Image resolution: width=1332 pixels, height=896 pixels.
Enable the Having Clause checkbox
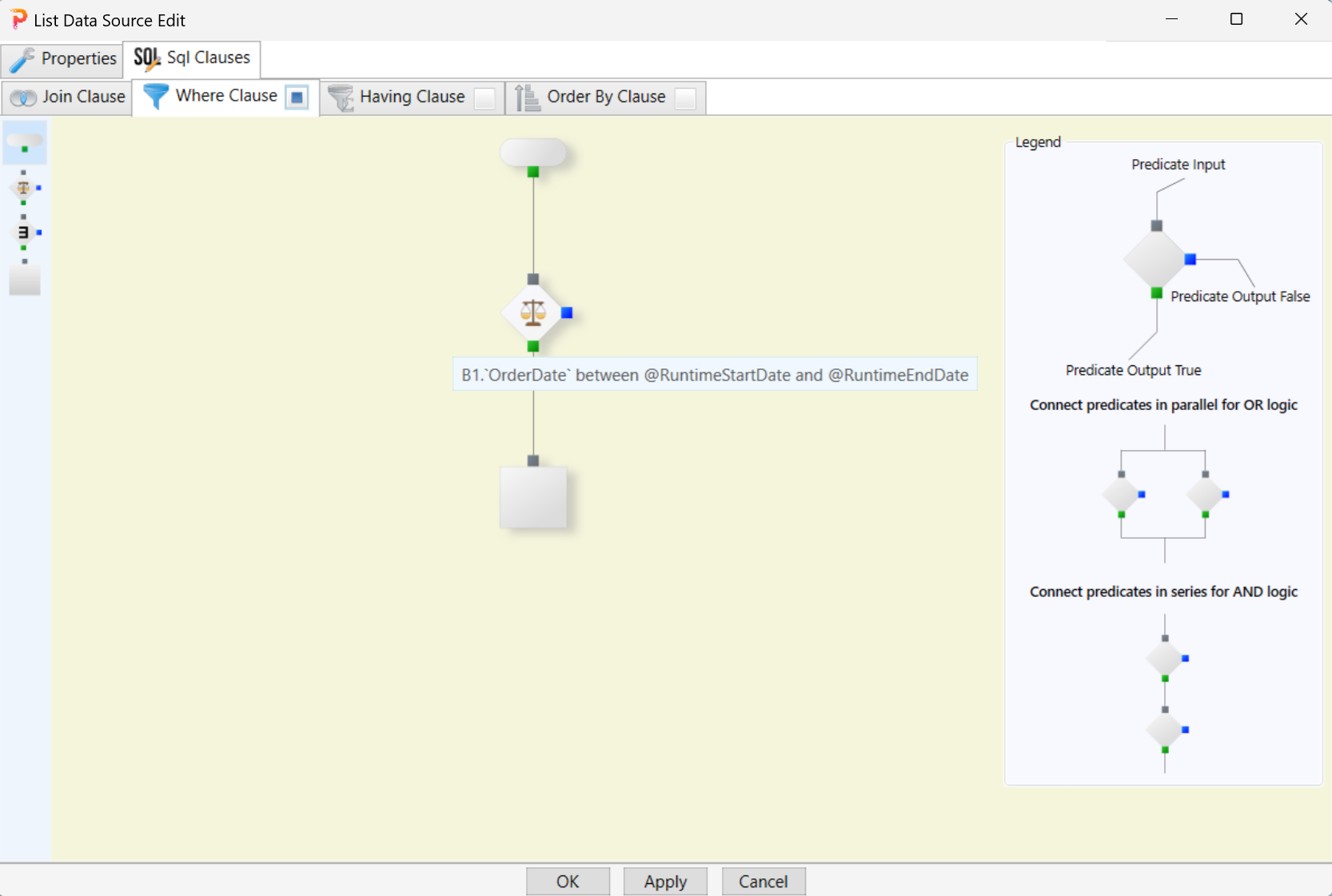pyautogui.click(x=485, y=98)
